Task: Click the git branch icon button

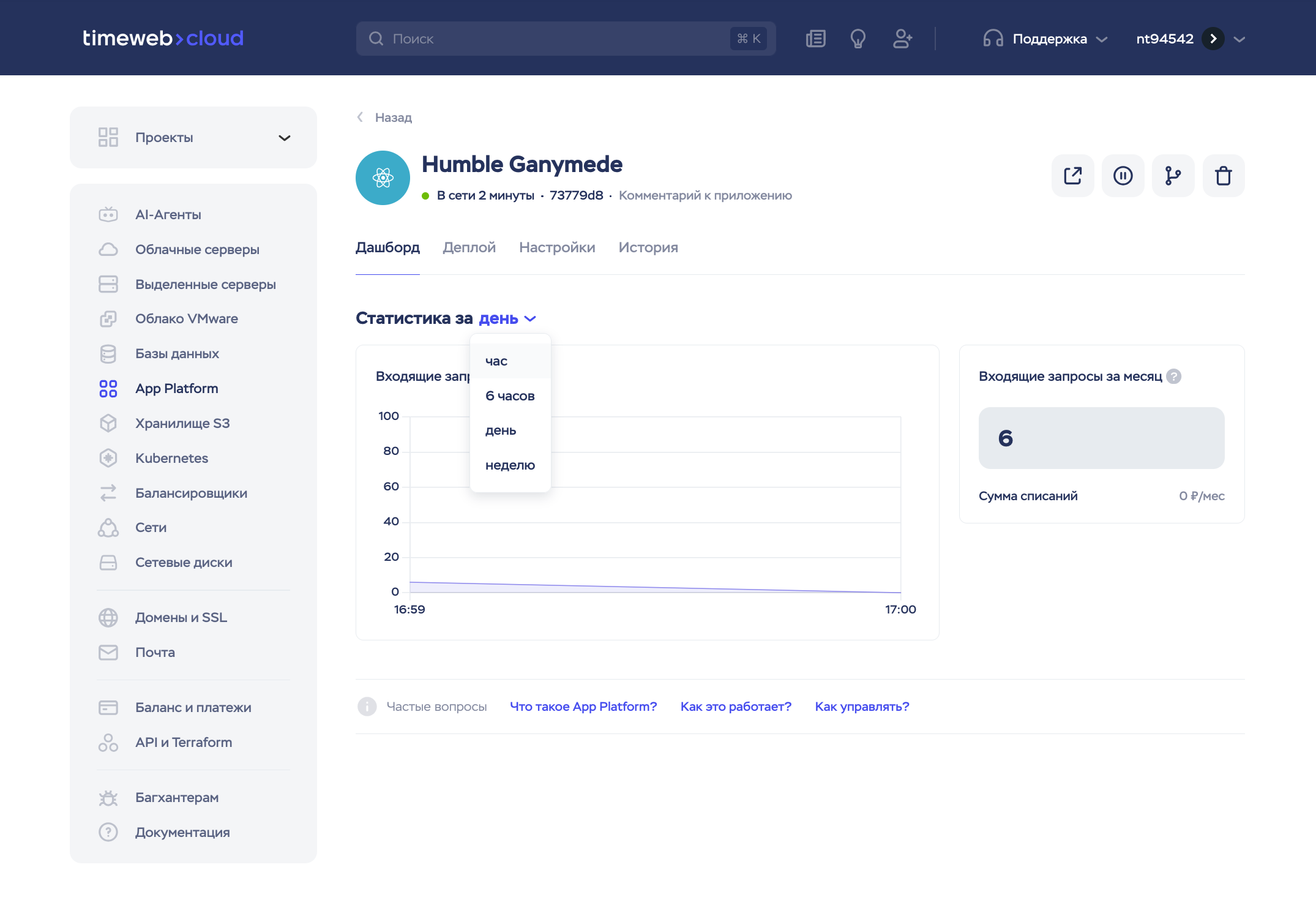Action: [1173, 176]
